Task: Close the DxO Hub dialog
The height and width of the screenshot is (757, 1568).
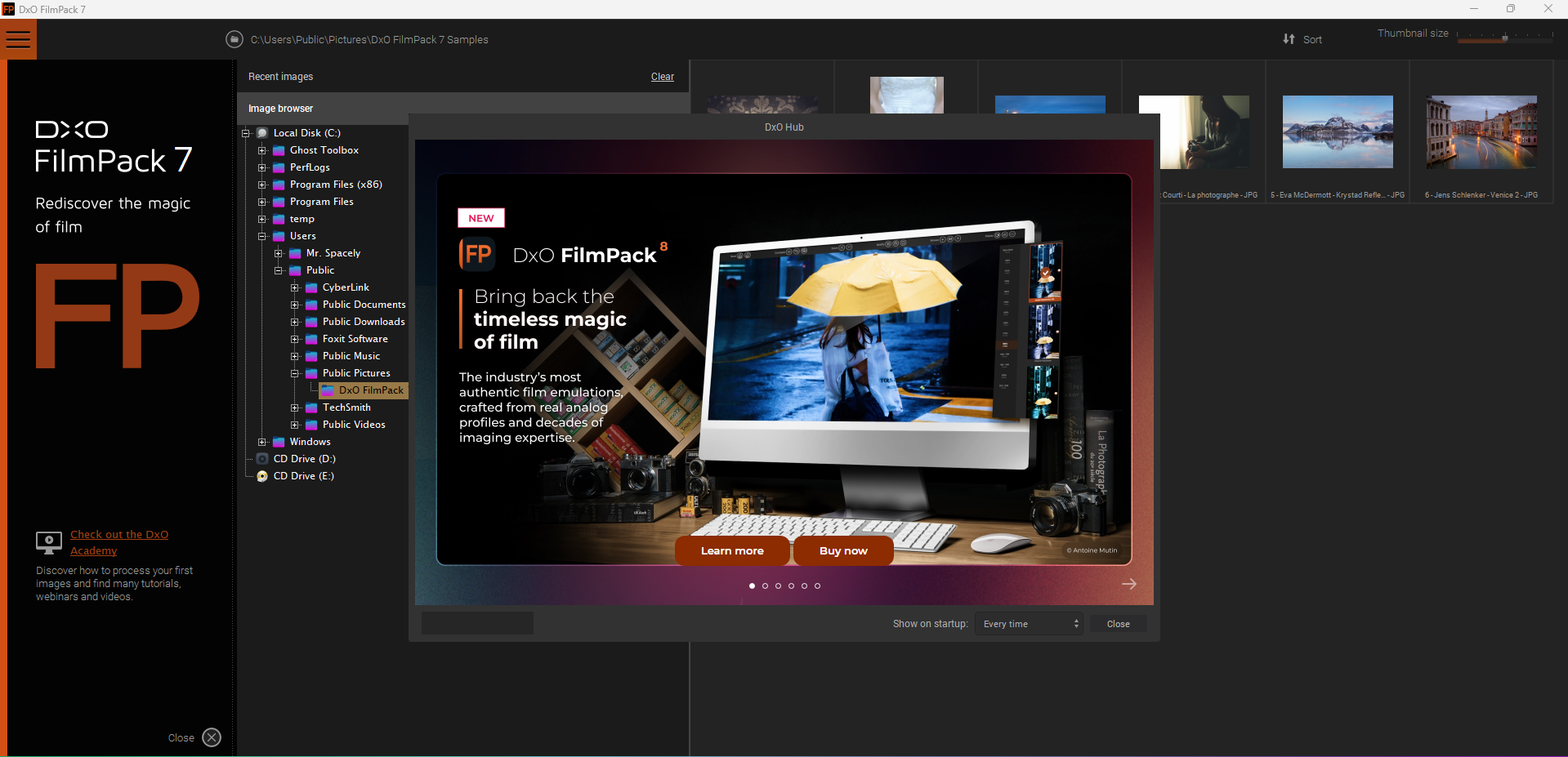Action: (1118, 624)
